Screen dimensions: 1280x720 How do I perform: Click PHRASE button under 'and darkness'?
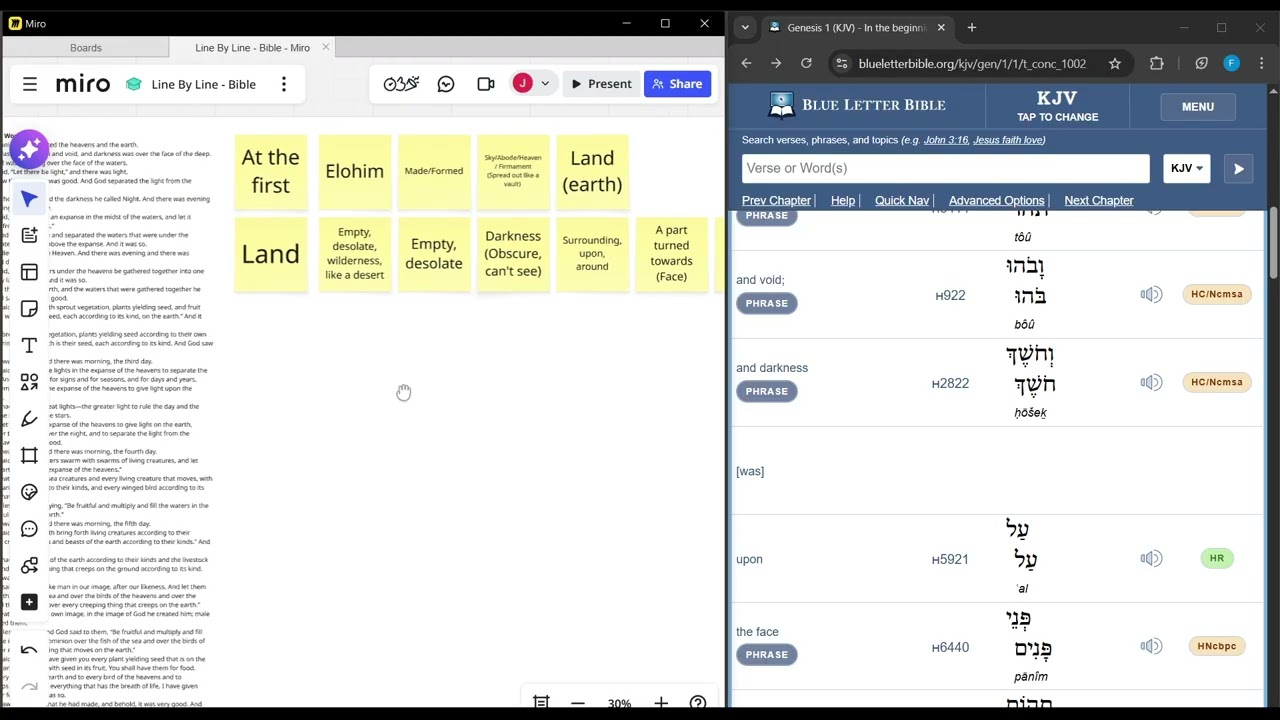click(766, 391)
